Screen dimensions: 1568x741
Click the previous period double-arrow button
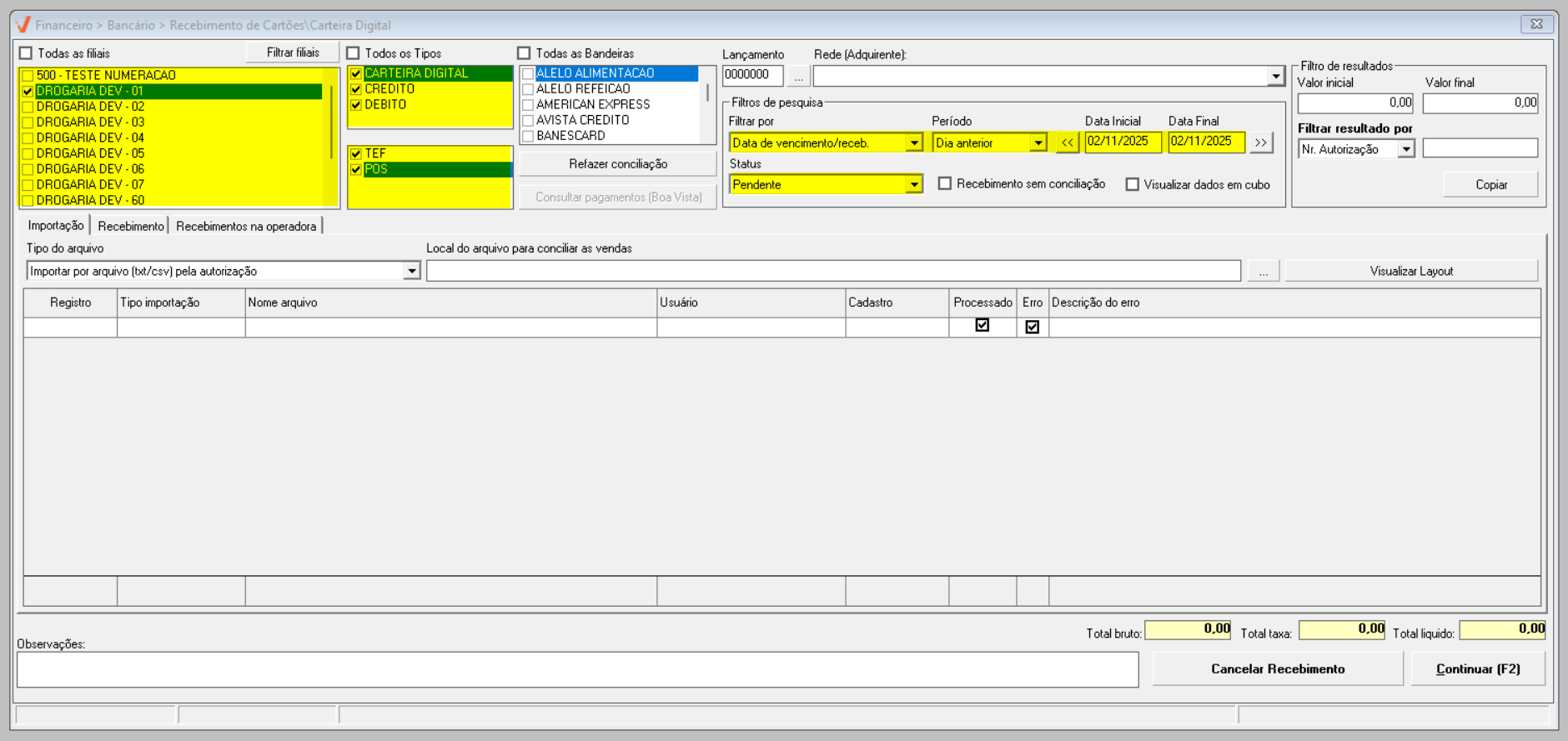[x=1067, y=143]
